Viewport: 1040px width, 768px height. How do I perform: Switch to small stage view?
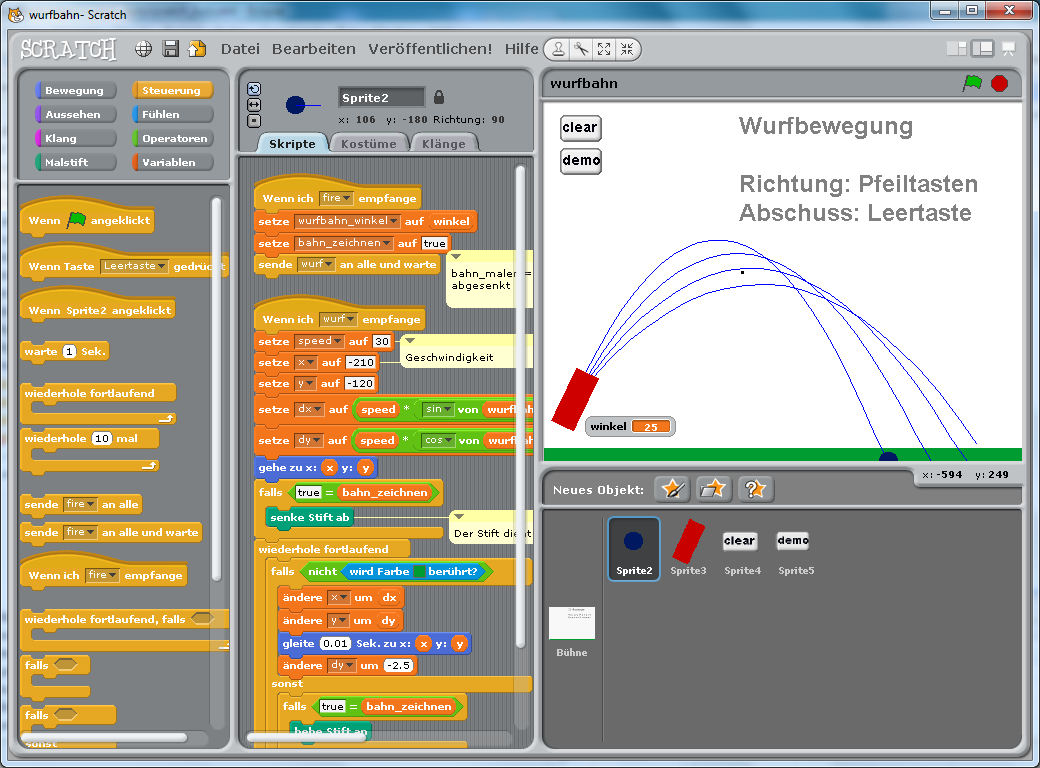click(956, 48)
